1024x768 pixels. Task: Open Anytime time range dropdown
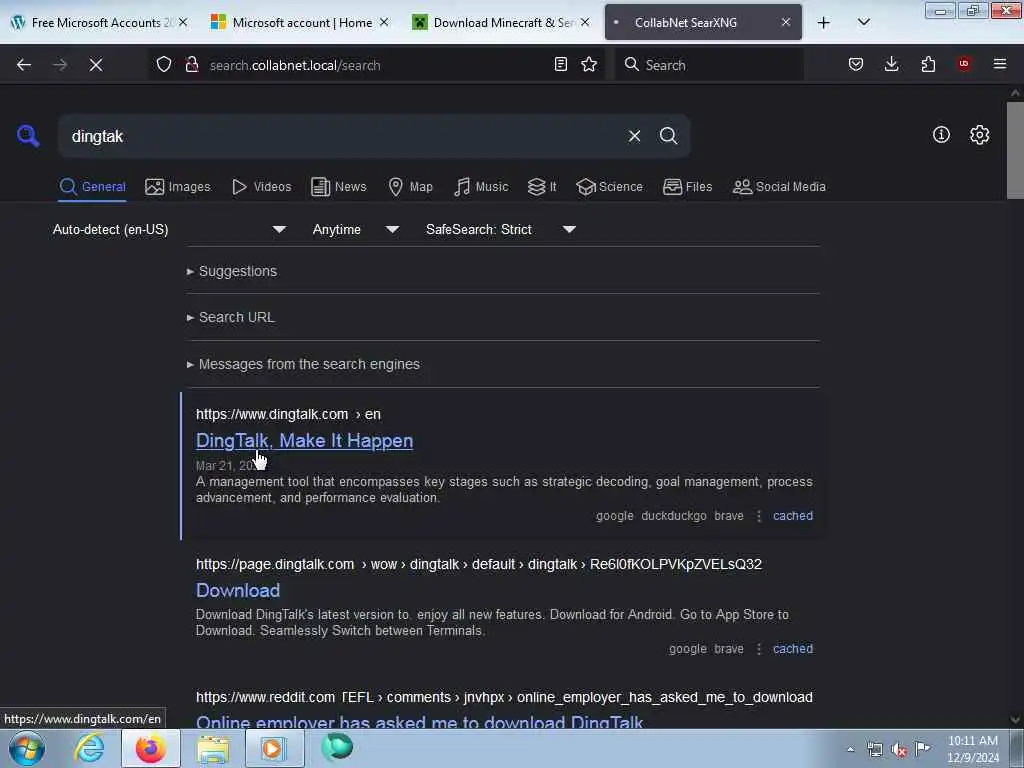pos(355,229)
